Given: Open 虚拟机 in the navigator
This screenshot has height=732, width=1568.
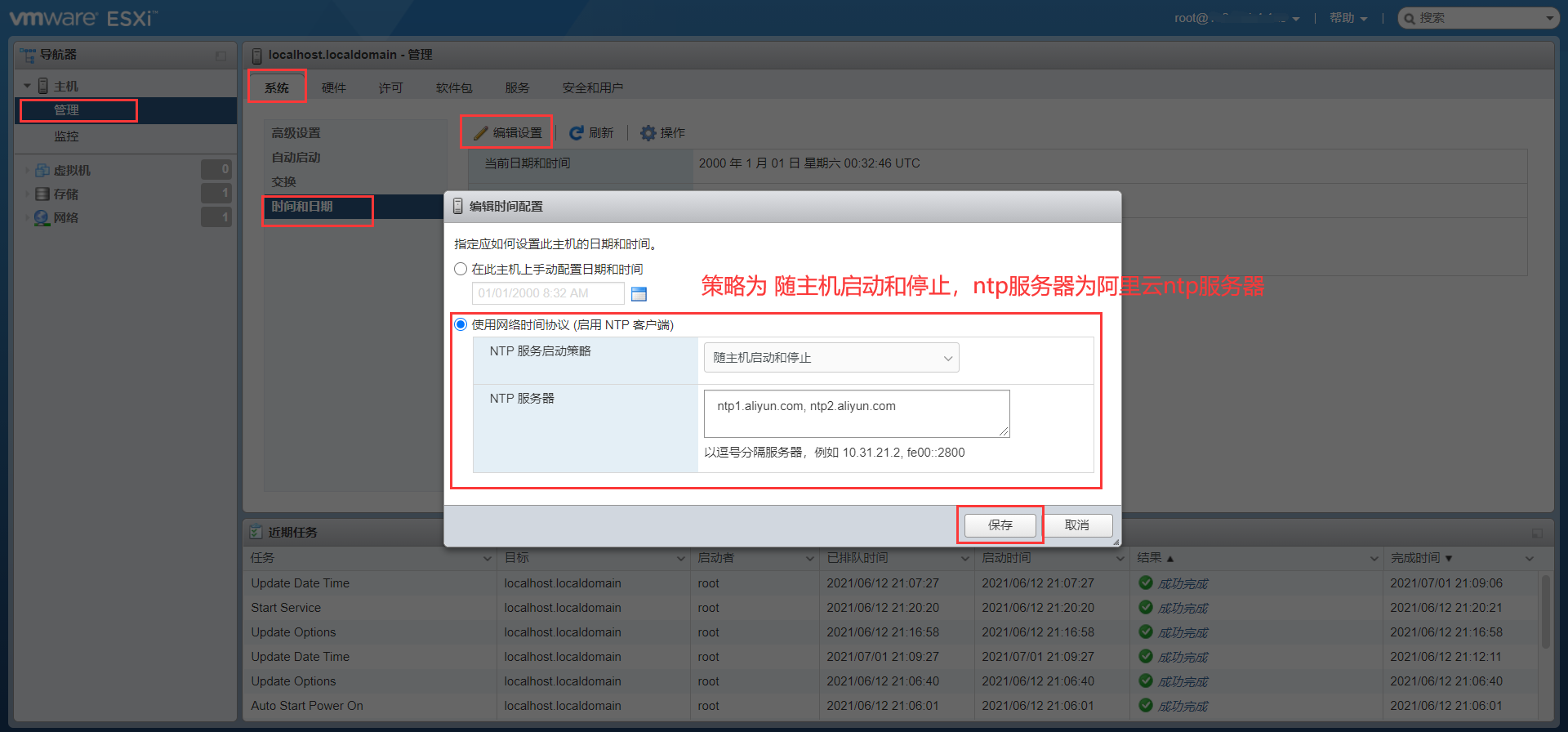Looking at the screenshot, I should 72,171.
